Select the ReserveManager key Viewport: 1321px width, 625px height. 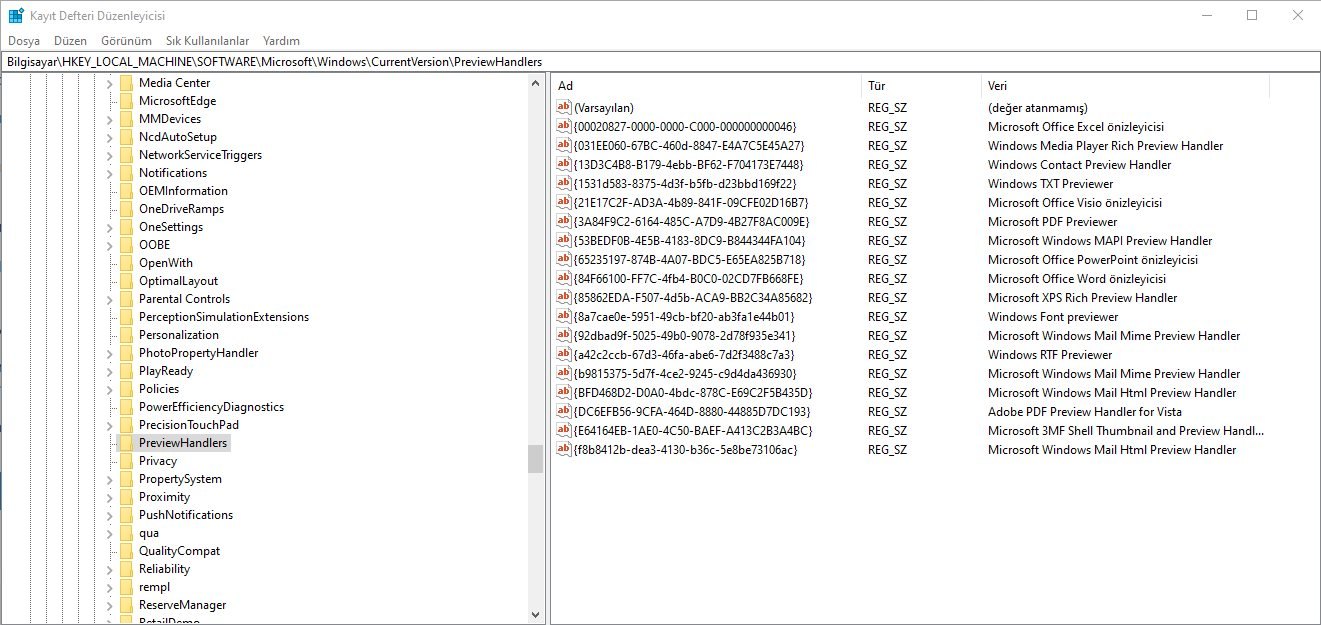(182, 605)
